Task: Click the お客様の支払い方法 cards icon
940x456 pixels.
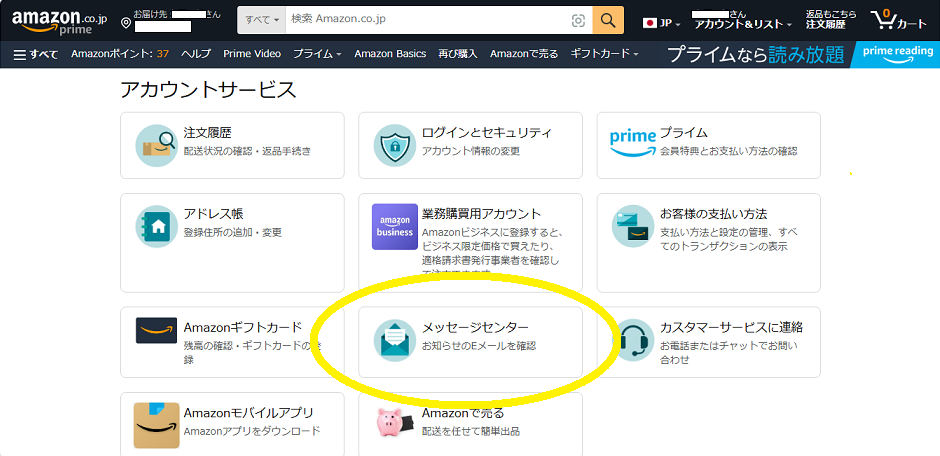Action: [632, 227]
